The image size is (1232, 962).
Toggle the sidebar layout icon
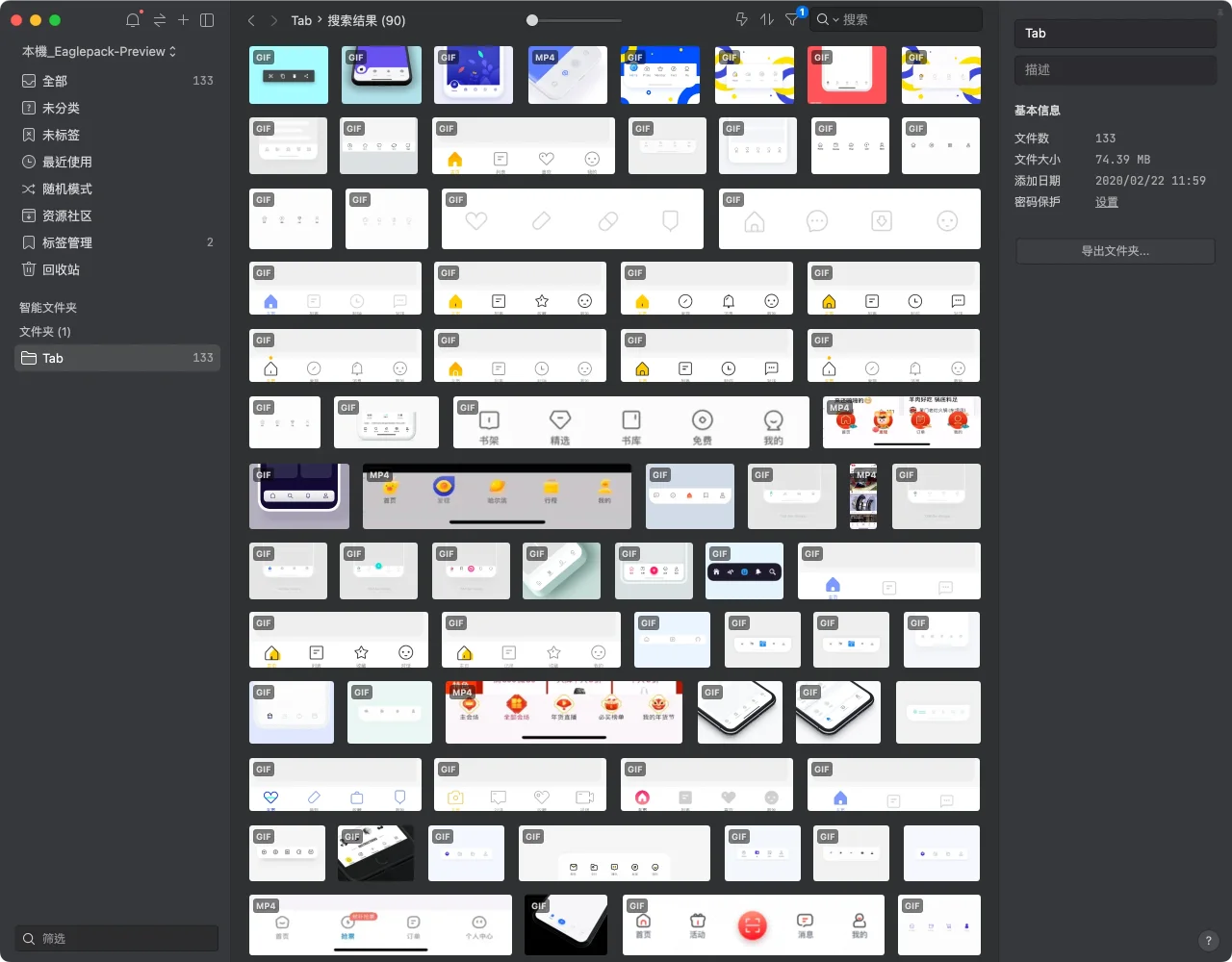[207, 20]
